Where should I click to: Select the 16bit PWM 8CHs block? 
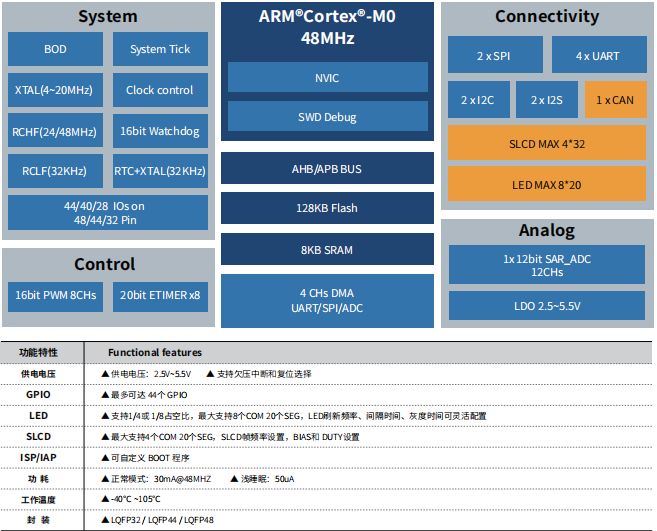55,297
